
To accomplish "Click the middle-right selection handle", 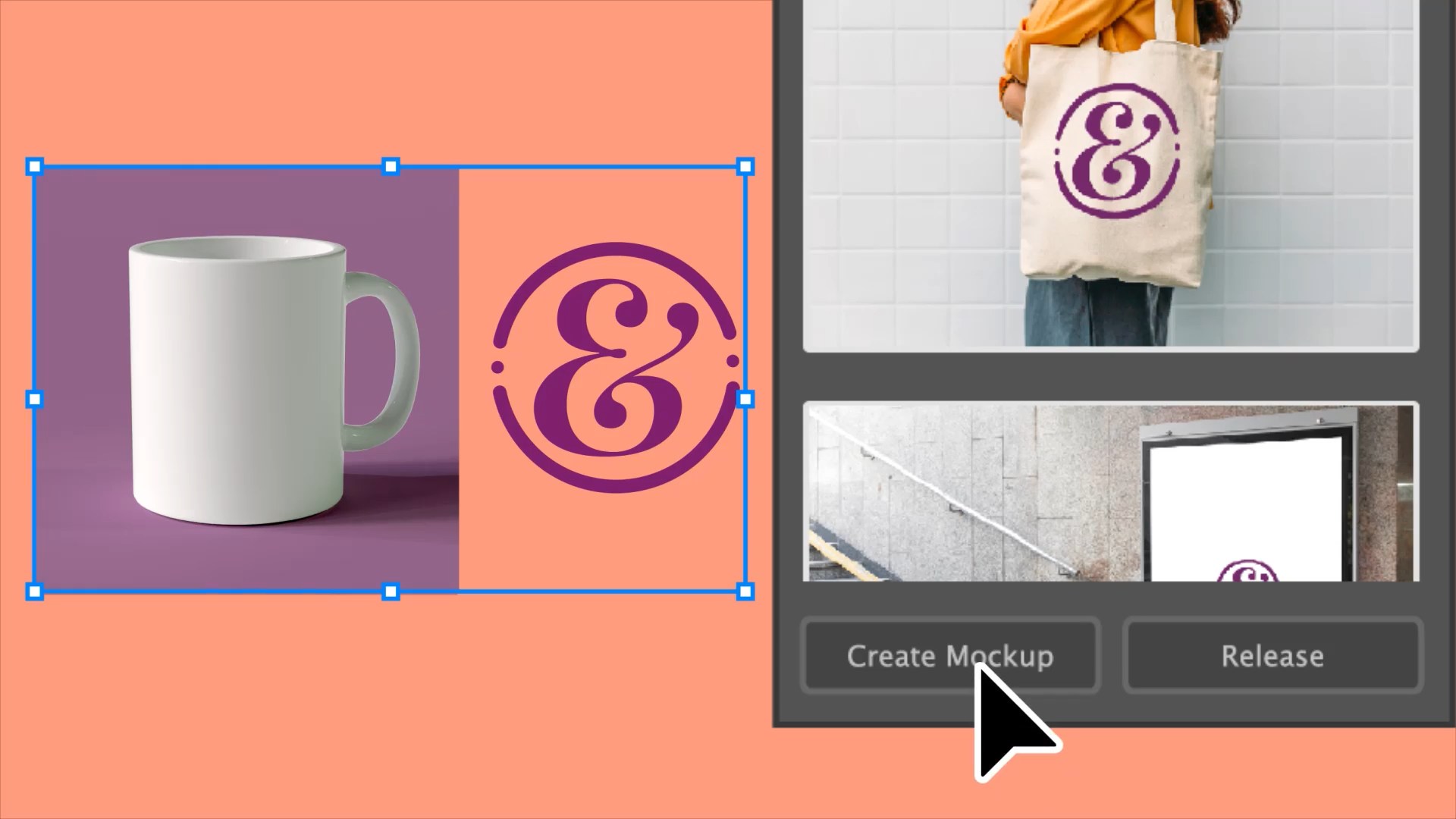I will pos(745,399).
